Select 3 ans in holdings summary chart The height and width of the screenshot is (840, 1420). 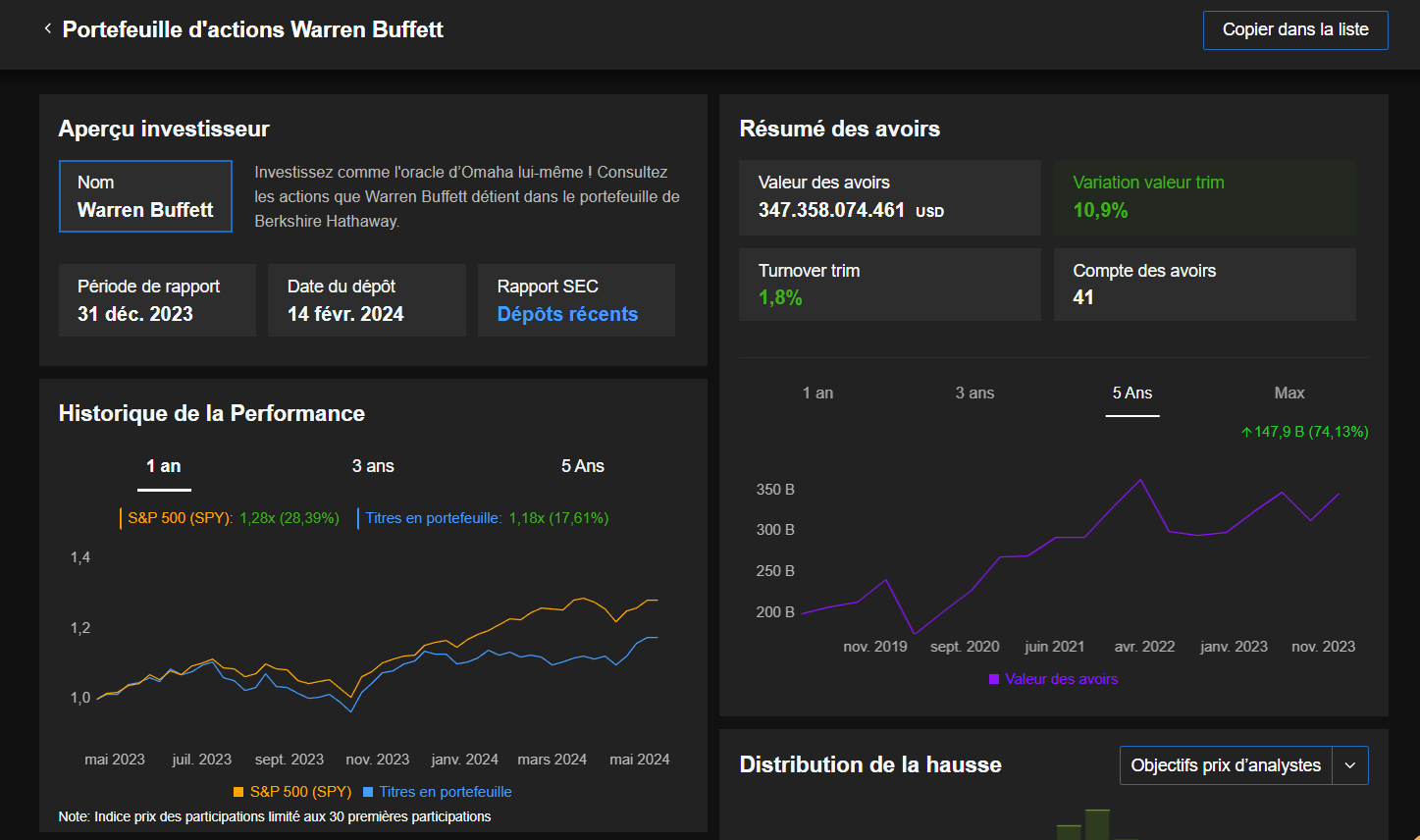[x=974, y=393]
